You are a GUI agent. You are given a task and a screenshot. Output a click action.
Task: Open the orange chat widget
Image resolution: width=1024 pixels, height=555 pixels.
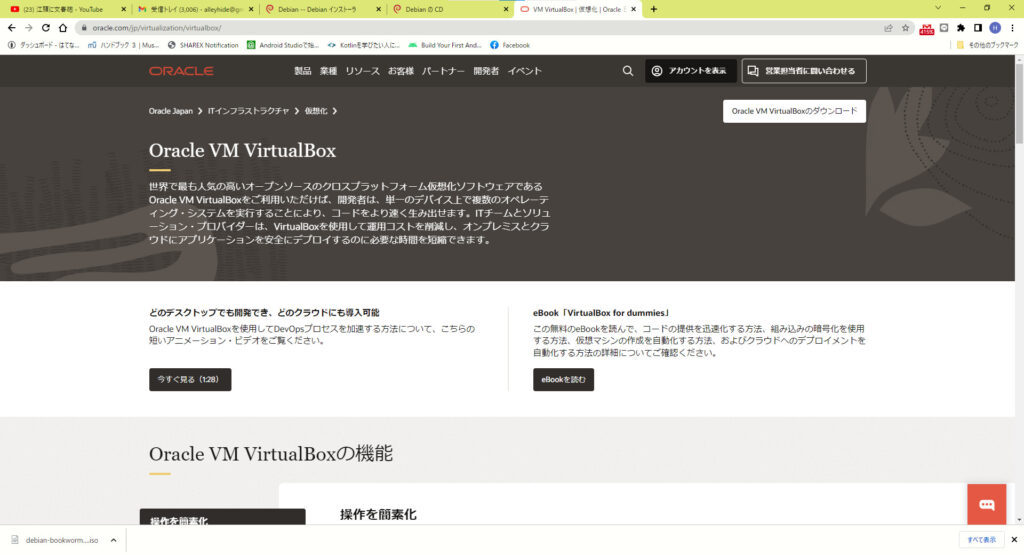[986, 504]
